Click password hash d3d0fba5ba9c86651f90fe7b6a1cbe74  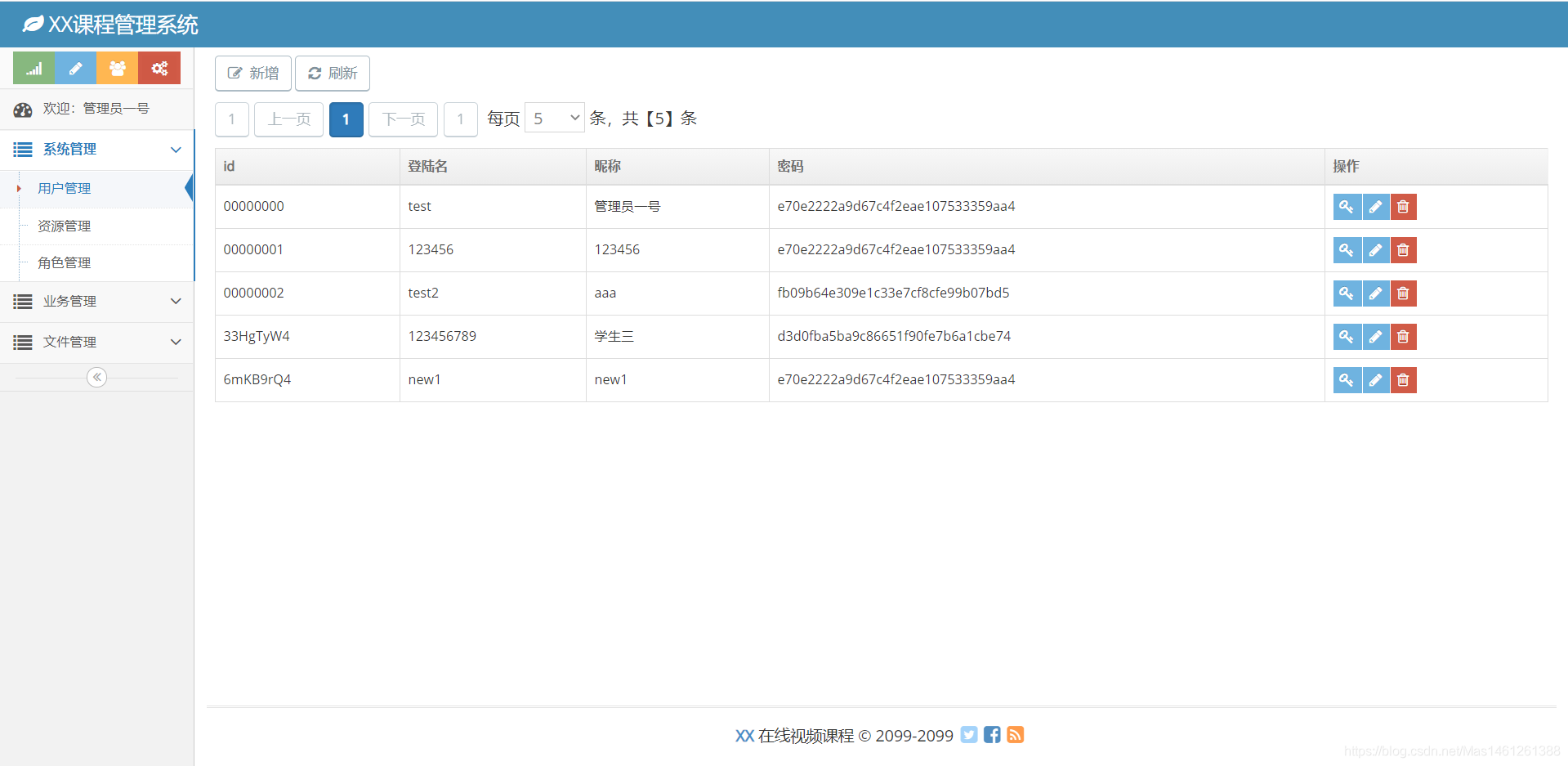[894, 337]
